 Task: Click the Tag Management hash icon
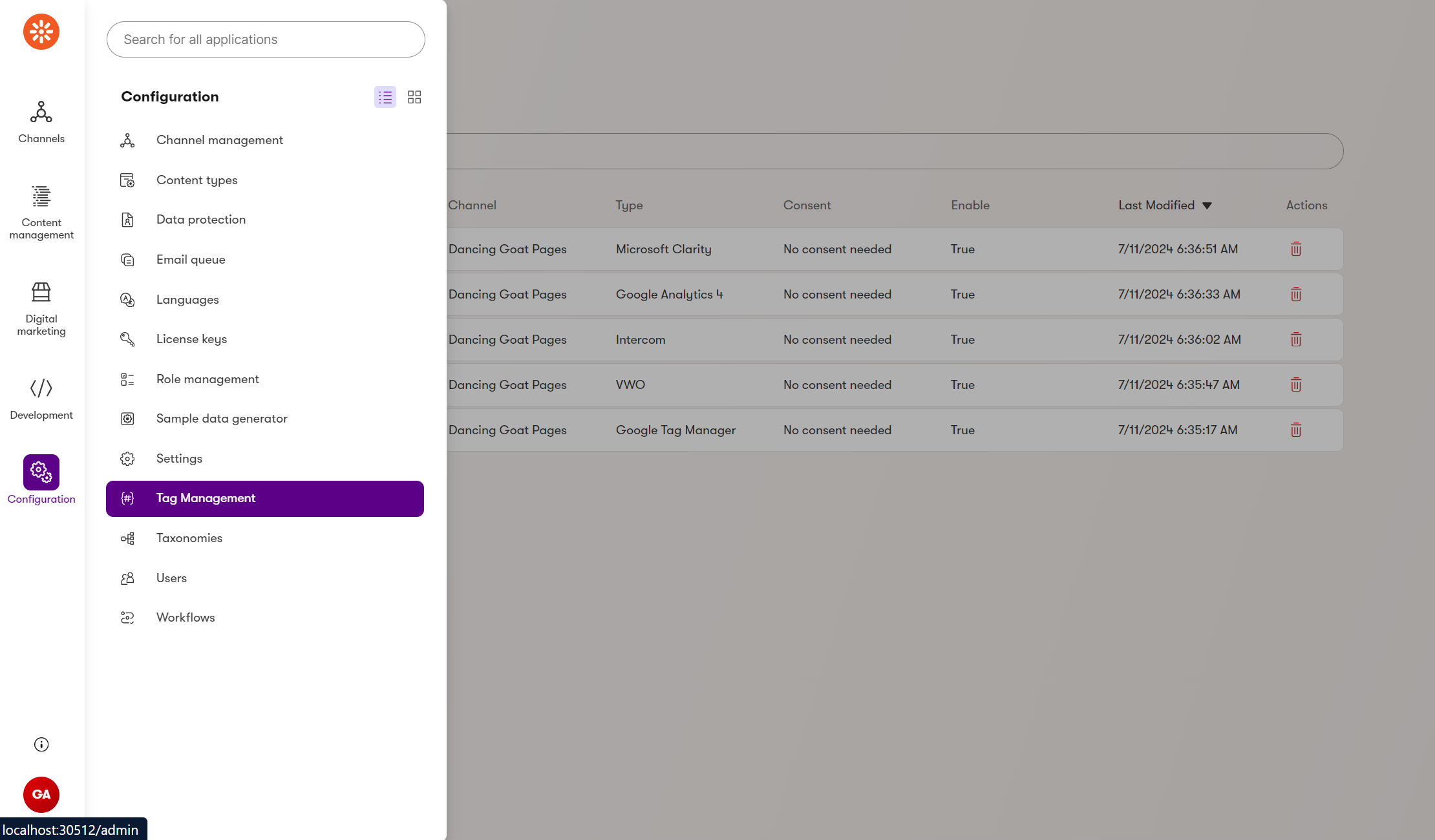pos(127,498)
